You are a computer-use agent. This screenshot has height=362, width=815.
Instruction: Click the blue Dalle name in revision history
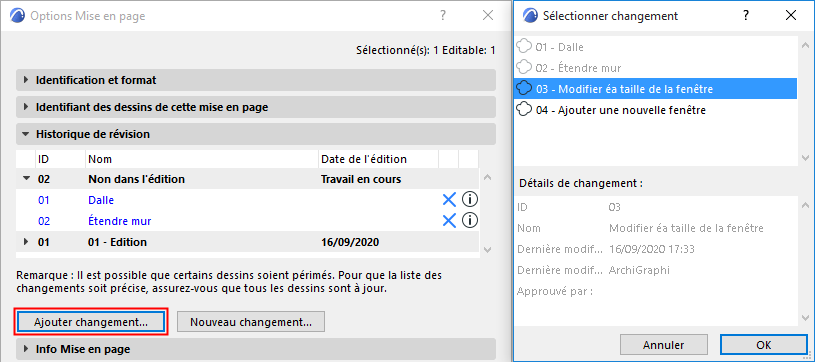click(x=101, y=200)
